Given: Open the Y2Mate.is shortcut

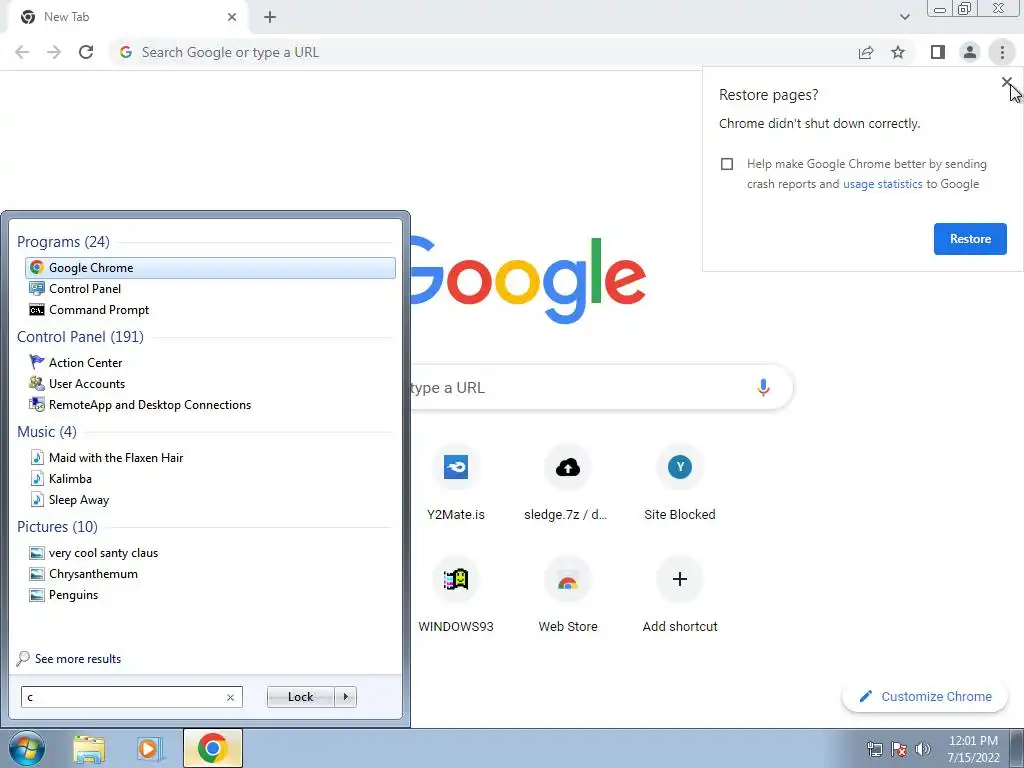Looking at the screenshot, I should (x=456, y=482).
